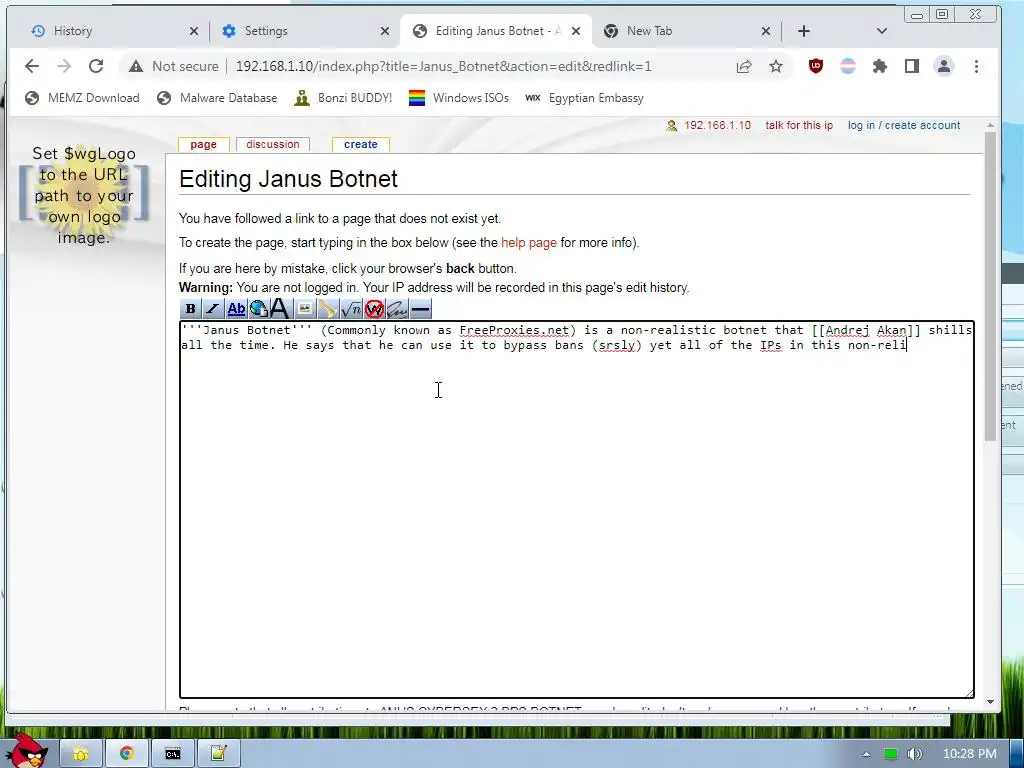The height and width of the screenshot is (768, 1024).
Task: Insert internal link with Ab icon
Action: 236,309
